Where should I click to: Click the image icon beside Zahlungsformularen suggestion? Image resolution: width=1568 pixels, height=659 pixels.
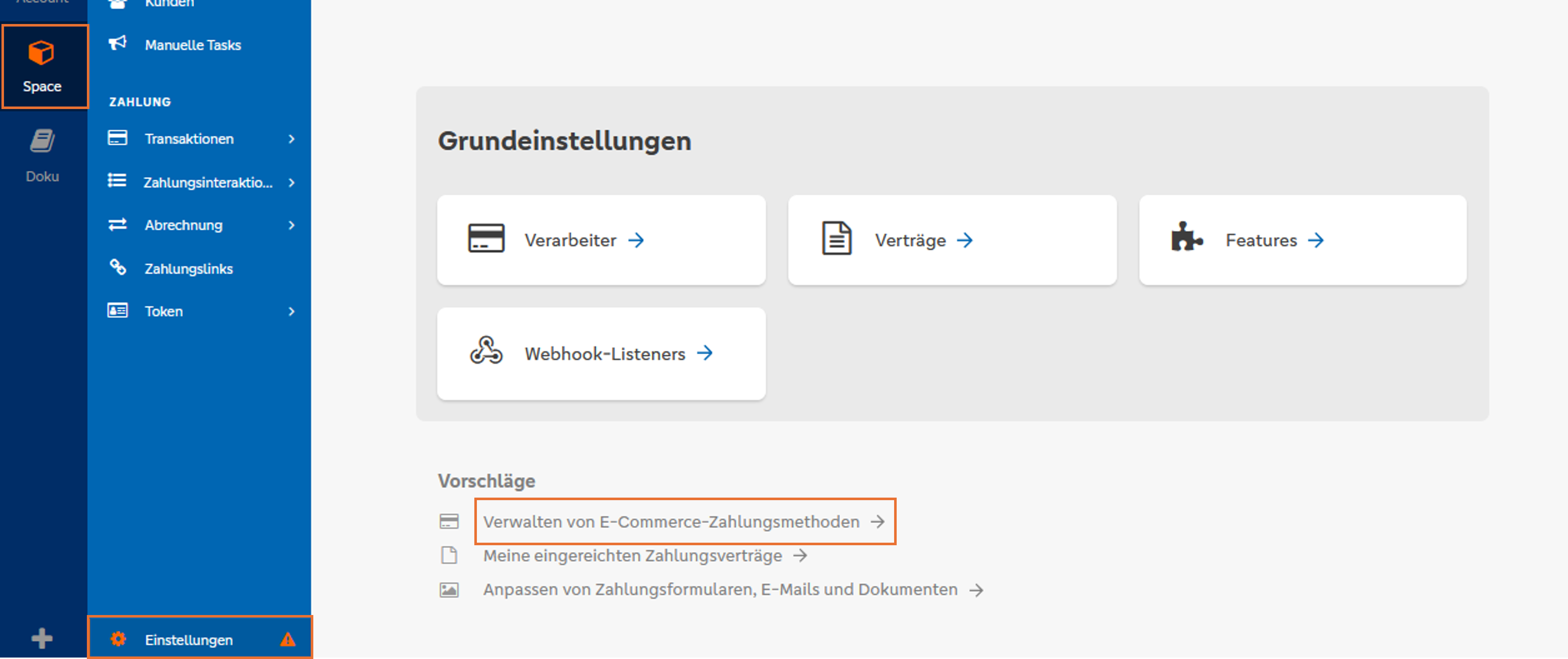(x=449, y=590)
